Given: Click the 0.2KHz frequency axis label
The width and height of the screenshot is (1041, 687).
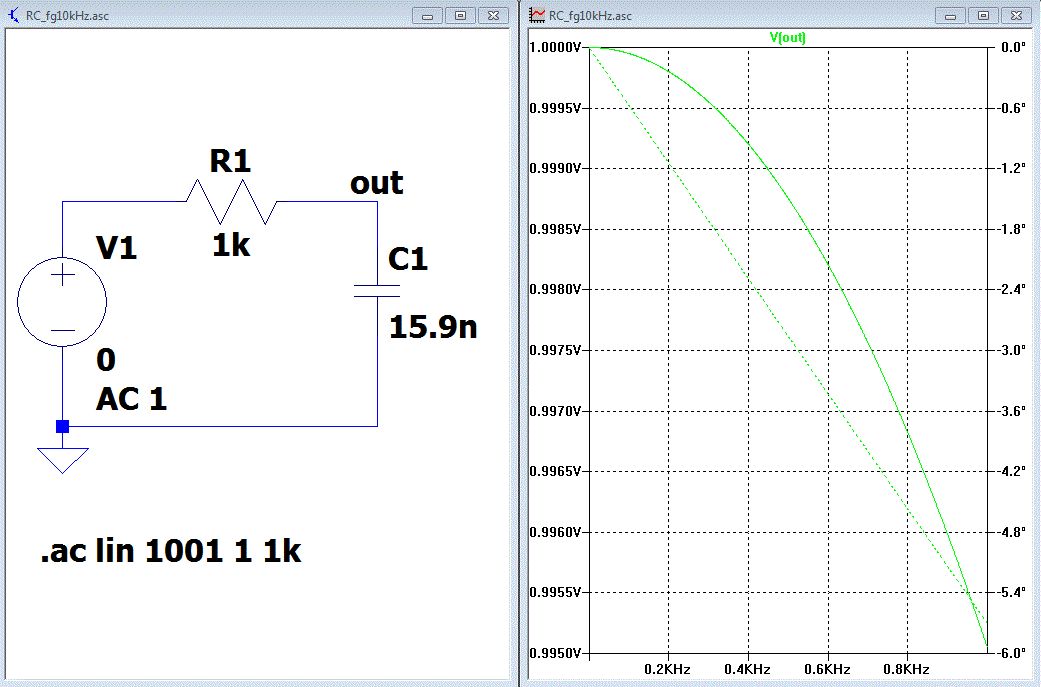Looking at the screenshot, I should [667, 669].
